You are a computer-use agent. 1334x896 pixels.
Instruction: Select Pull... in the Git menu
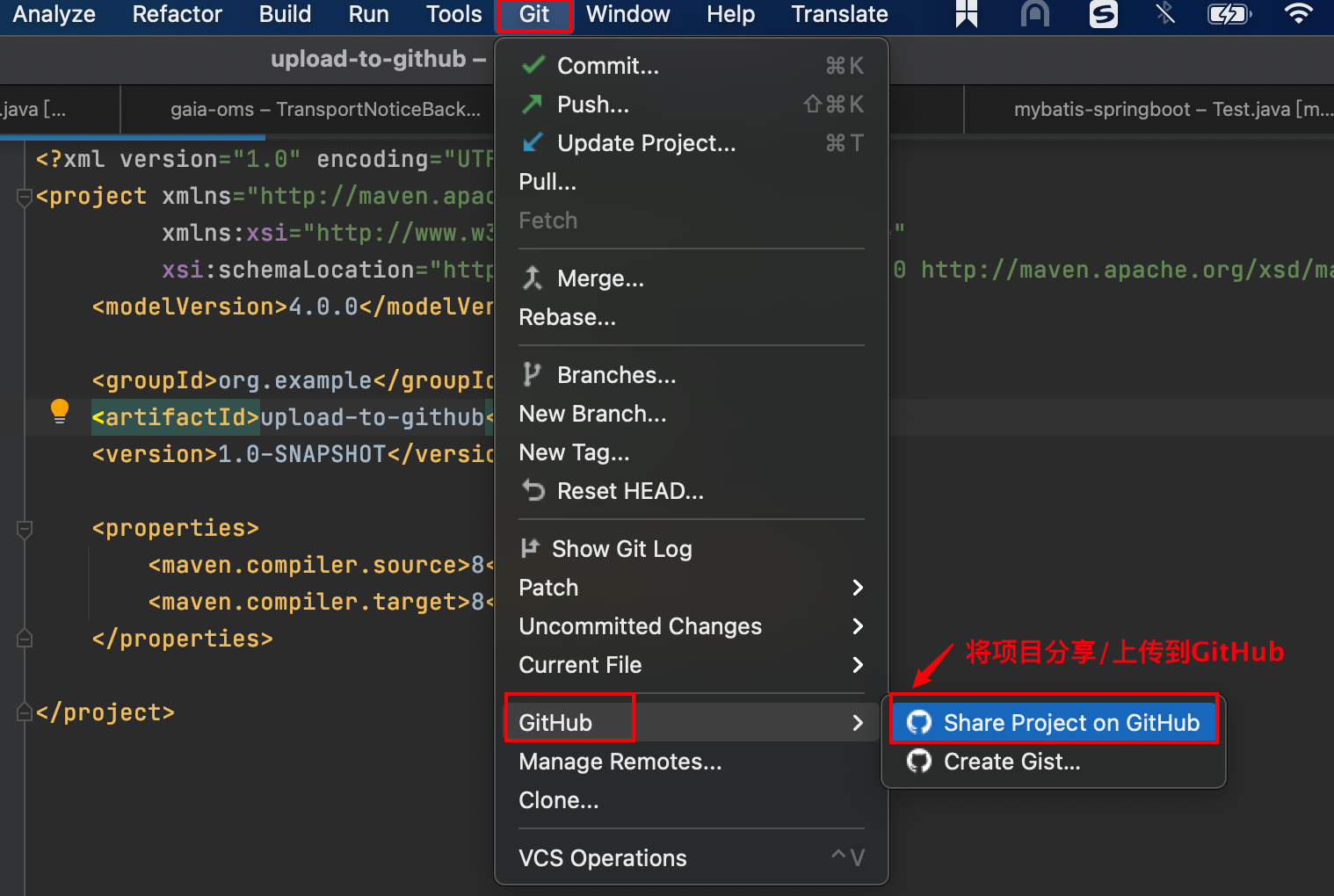point(692,182)
